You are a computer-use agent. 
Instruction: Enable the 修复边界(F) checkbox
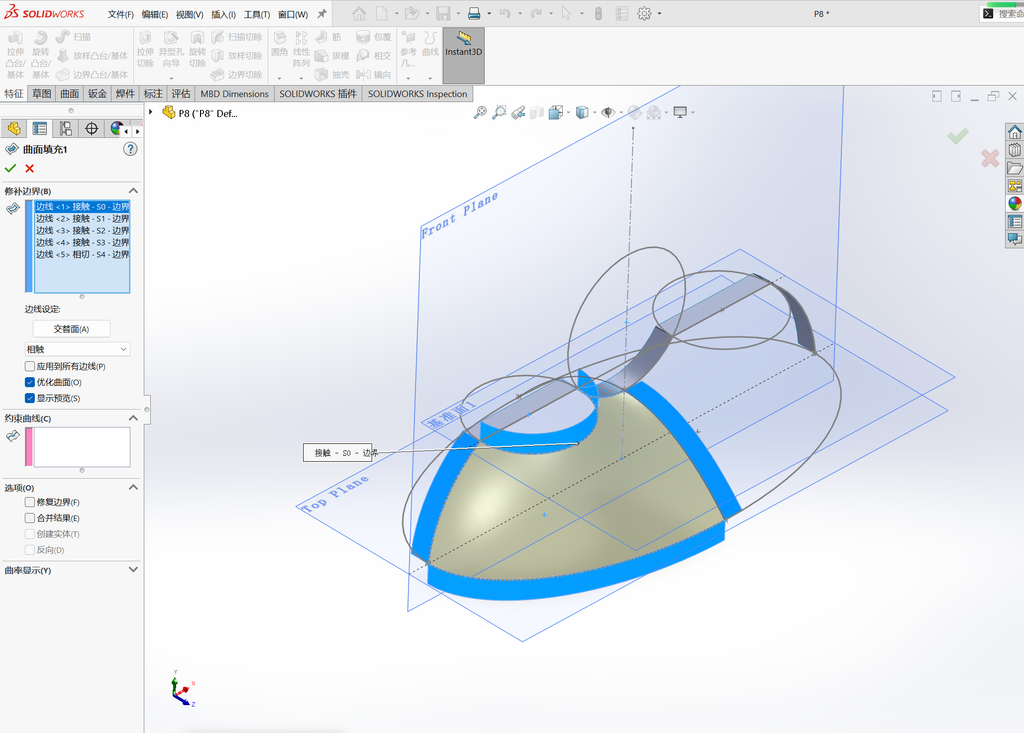pos(30,502)
